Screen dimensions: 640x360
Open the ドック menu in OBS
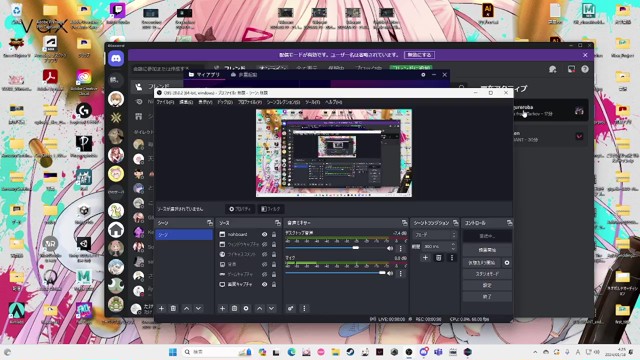(224, 102)
